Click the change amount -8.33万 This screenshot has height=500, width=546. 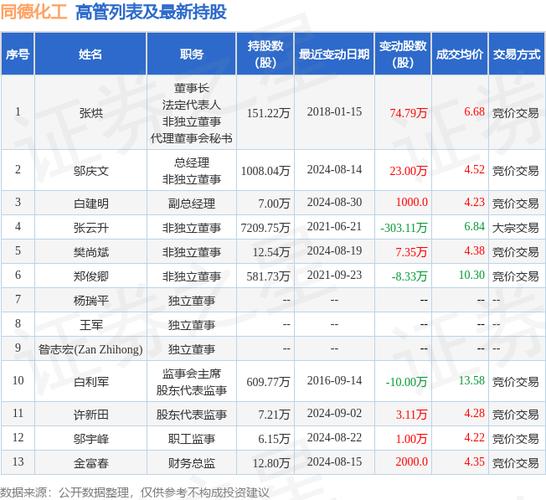click(410, 276)
